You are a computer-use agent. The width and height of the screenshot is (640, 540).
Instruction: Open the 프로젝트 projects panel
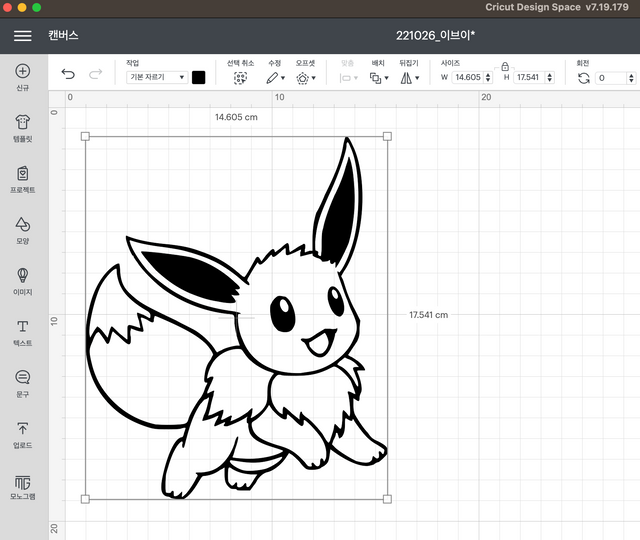pyautogui.click(x=22, y=180)
